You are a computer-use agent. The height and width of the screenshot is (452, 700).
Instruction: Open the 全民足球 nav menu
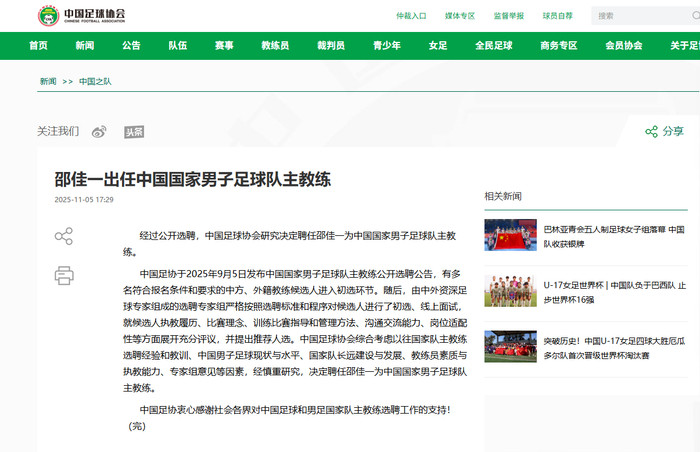pos(494,46)
